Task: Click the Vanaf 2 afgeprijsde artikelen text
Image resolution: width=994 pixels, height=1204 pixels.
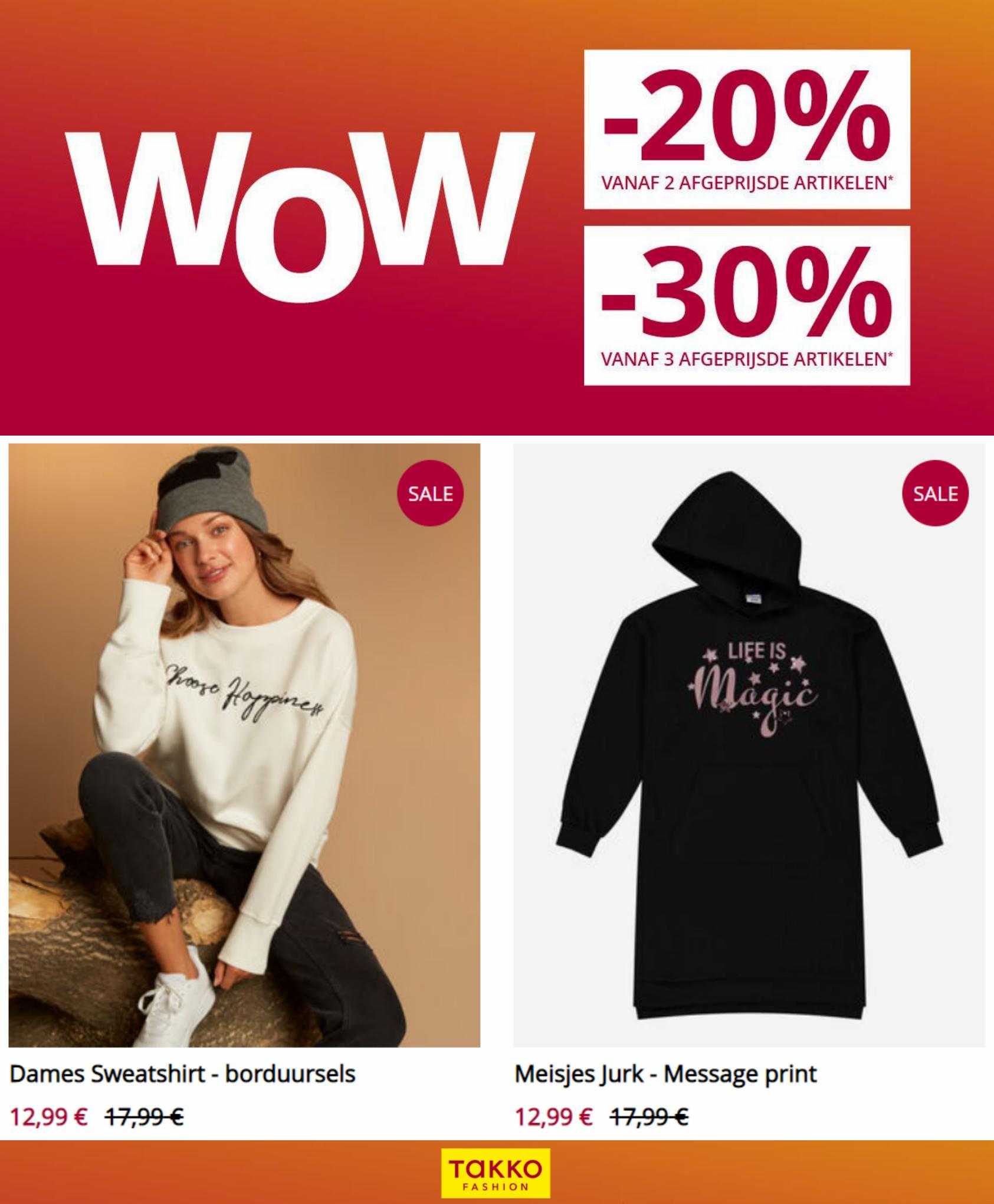Action: click(x=747, y=183)
